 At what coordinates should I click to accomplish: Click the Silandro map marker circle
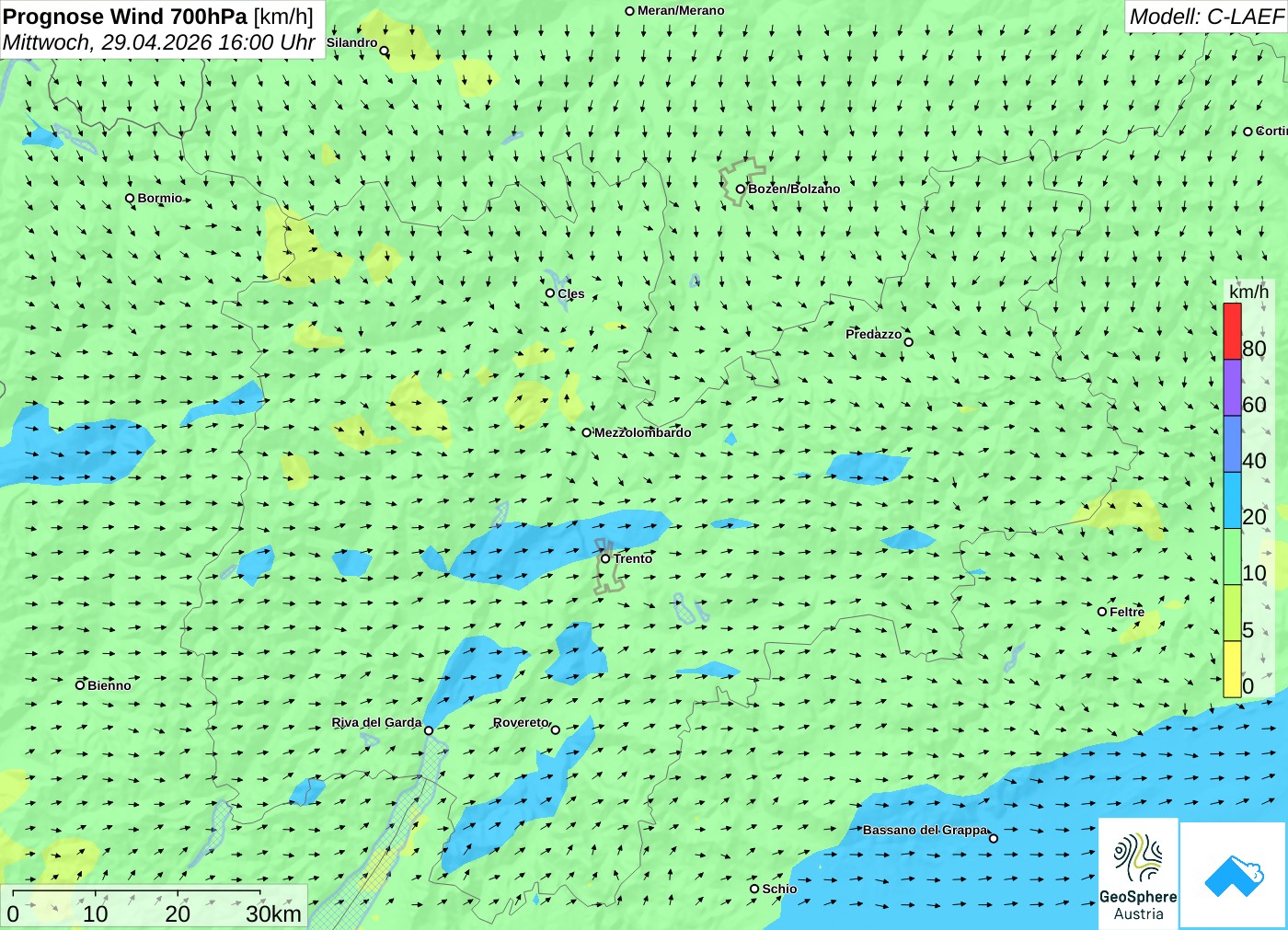click(385, 51)
